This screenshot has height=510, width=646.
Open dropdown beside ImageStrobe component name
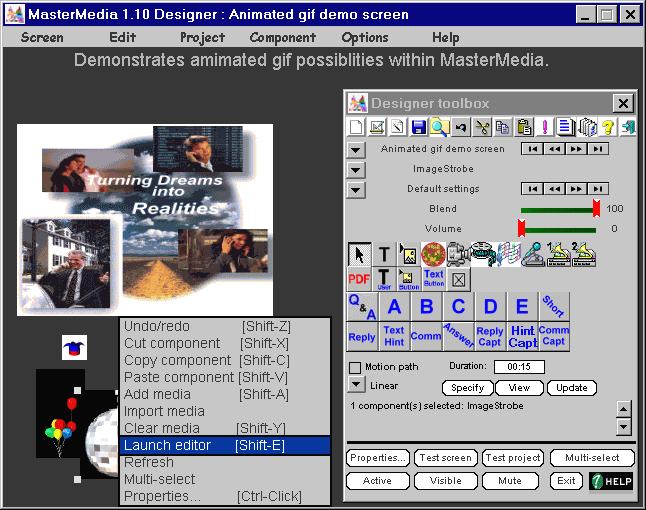[356, 169]
